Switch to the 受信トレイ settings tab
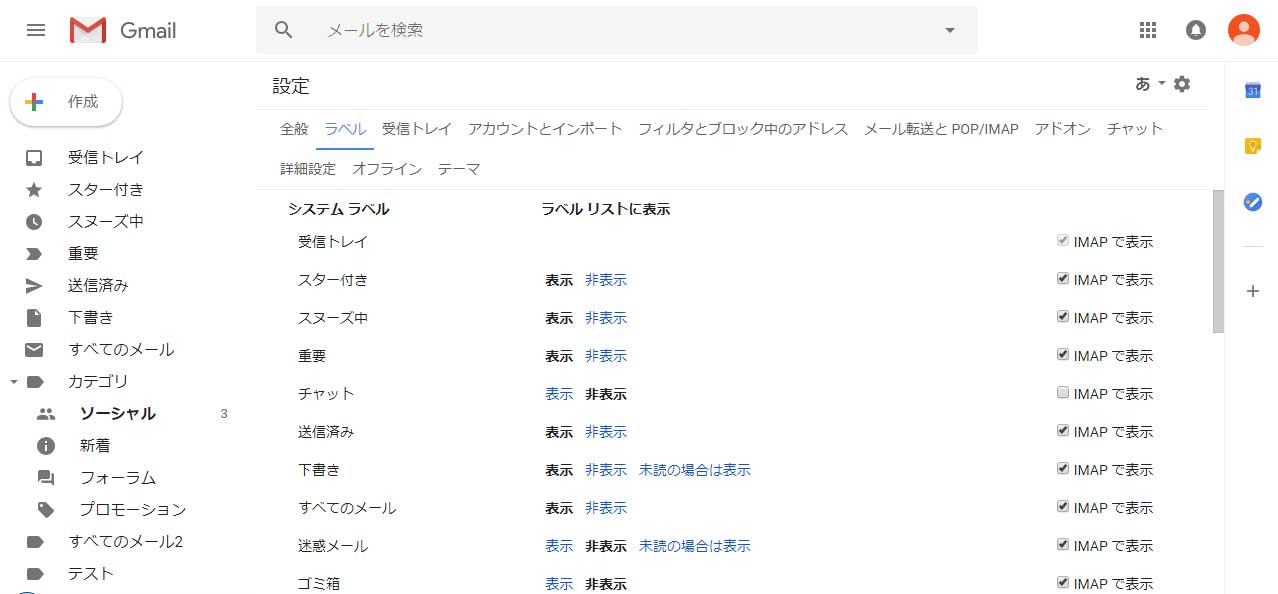 (x=416, y=128)
